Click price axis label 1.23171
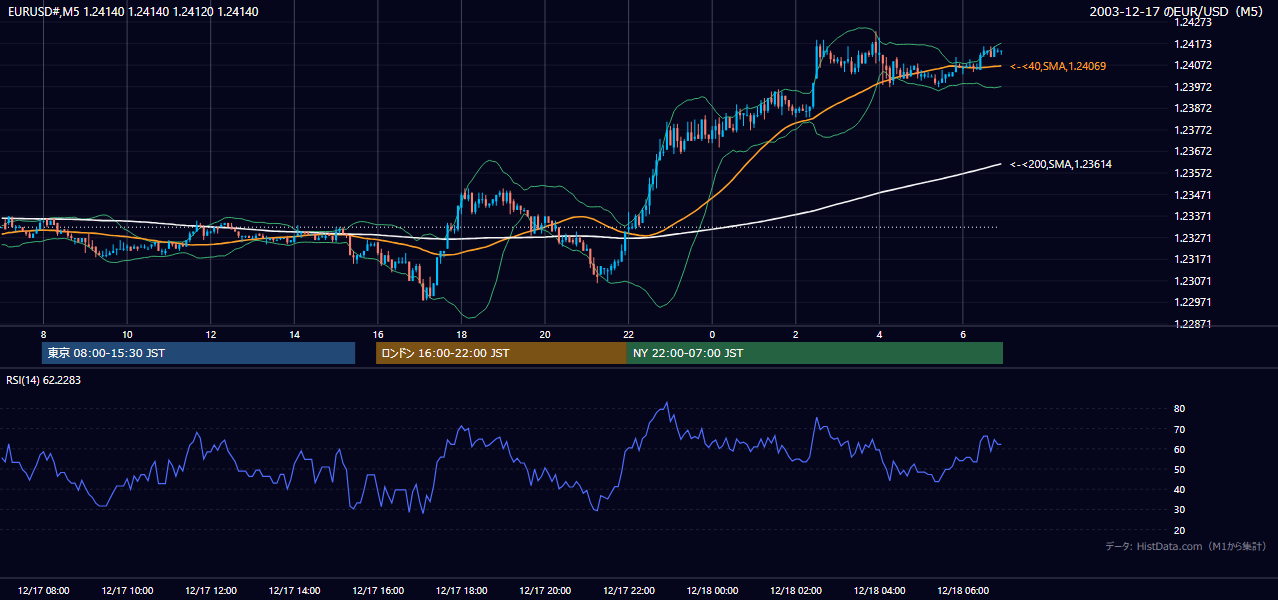Image resolution: width=1278 pixels, height=600 pixels. (1193, 259)
